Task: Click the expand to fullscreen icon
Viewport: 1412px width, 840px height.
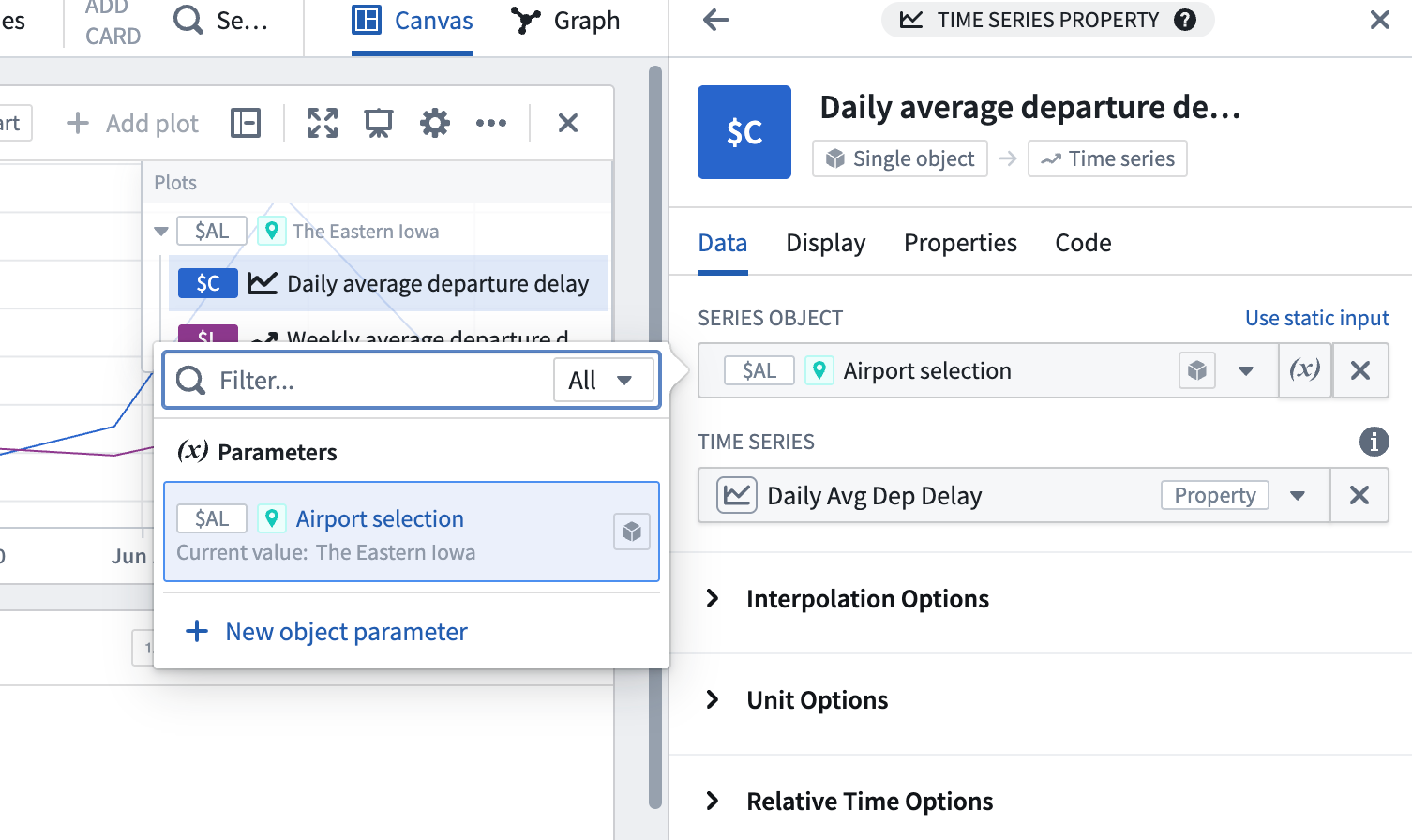Action: click(x=323, y=123)
